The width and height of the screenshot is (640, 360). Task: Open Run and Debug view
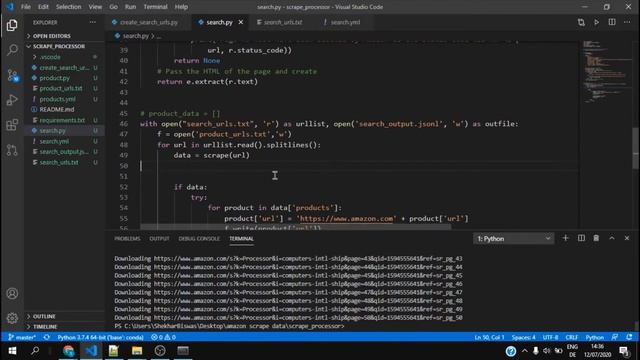[12, 100]
